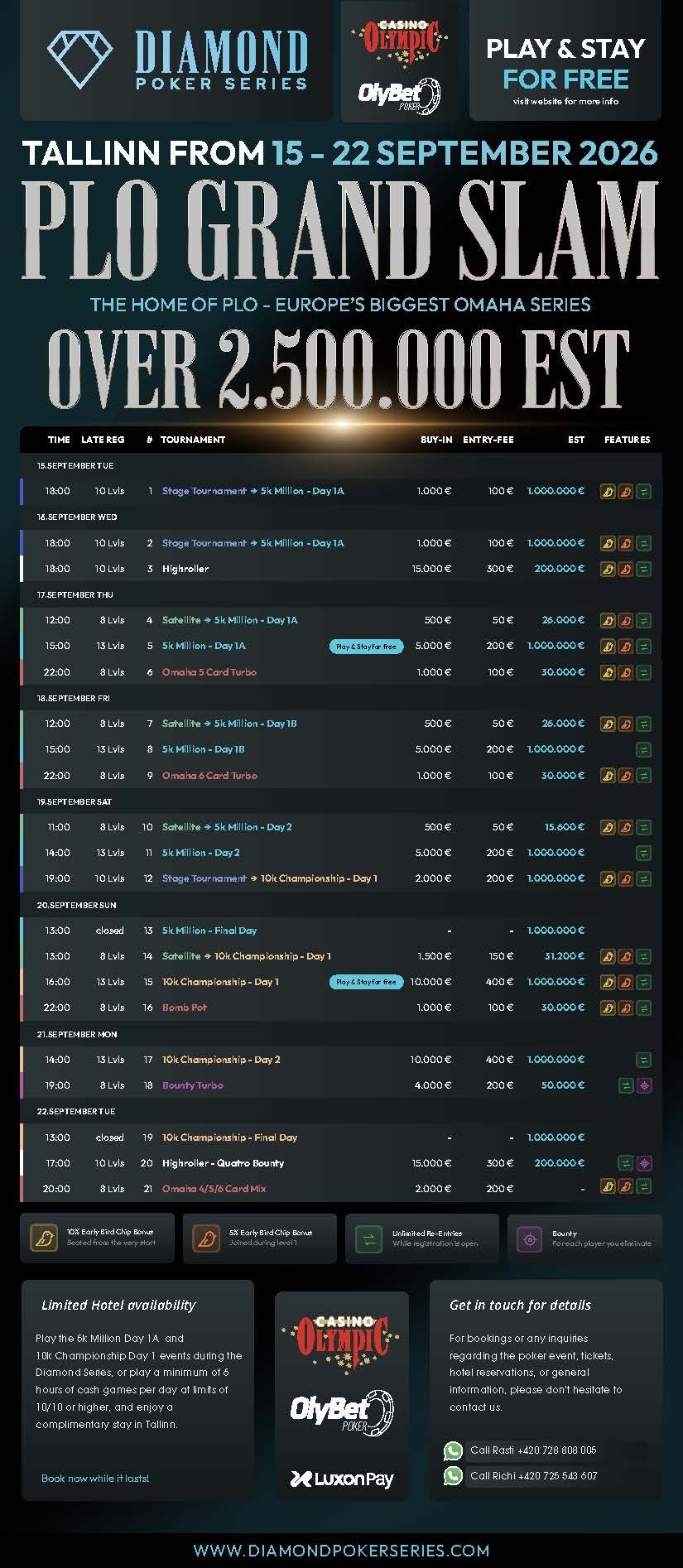Click the Diamond Poker Series diamond logo
The image size is (683, 1568).
(79, 59)
